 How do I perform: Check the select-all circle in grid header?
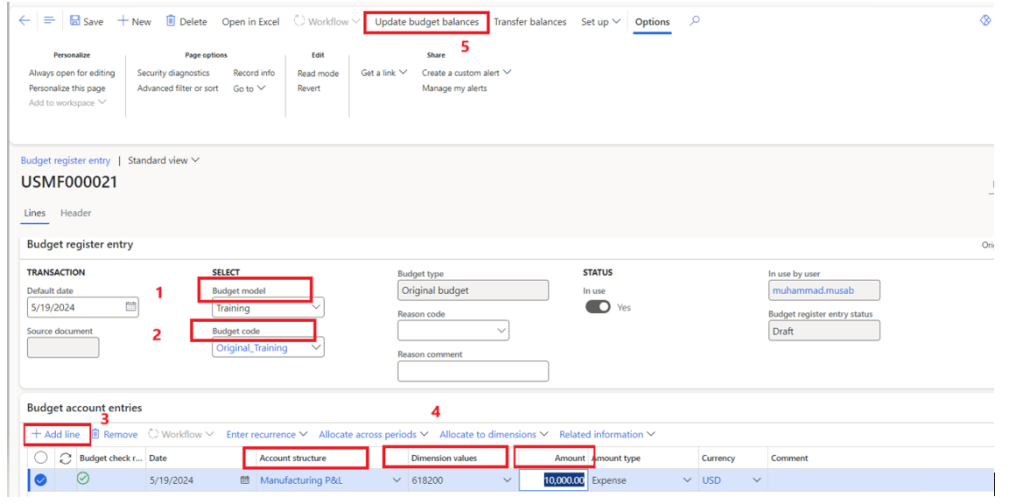tap(40, 457)
